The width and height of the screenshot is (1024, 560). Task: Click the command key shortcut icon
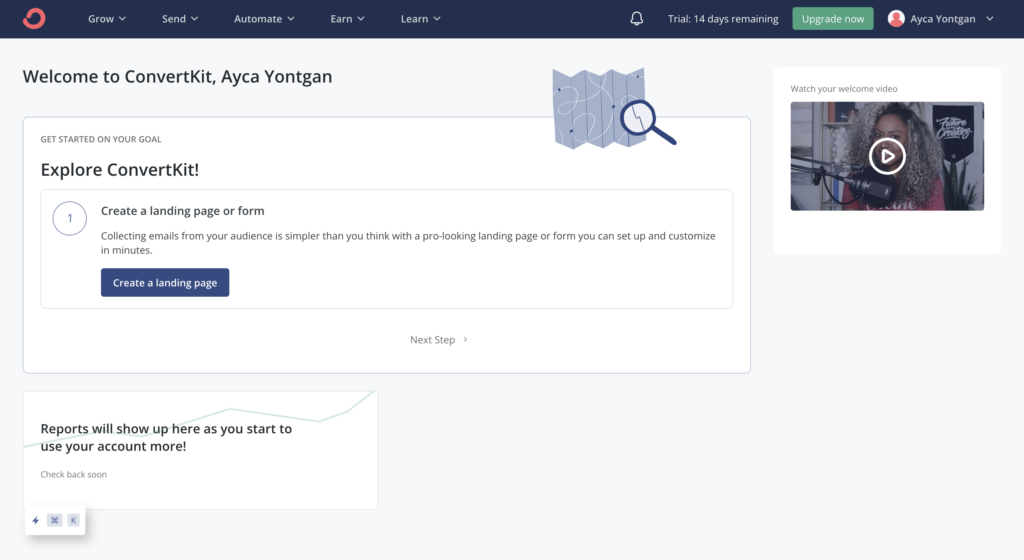pyautogui.click(x=55, y=520)
